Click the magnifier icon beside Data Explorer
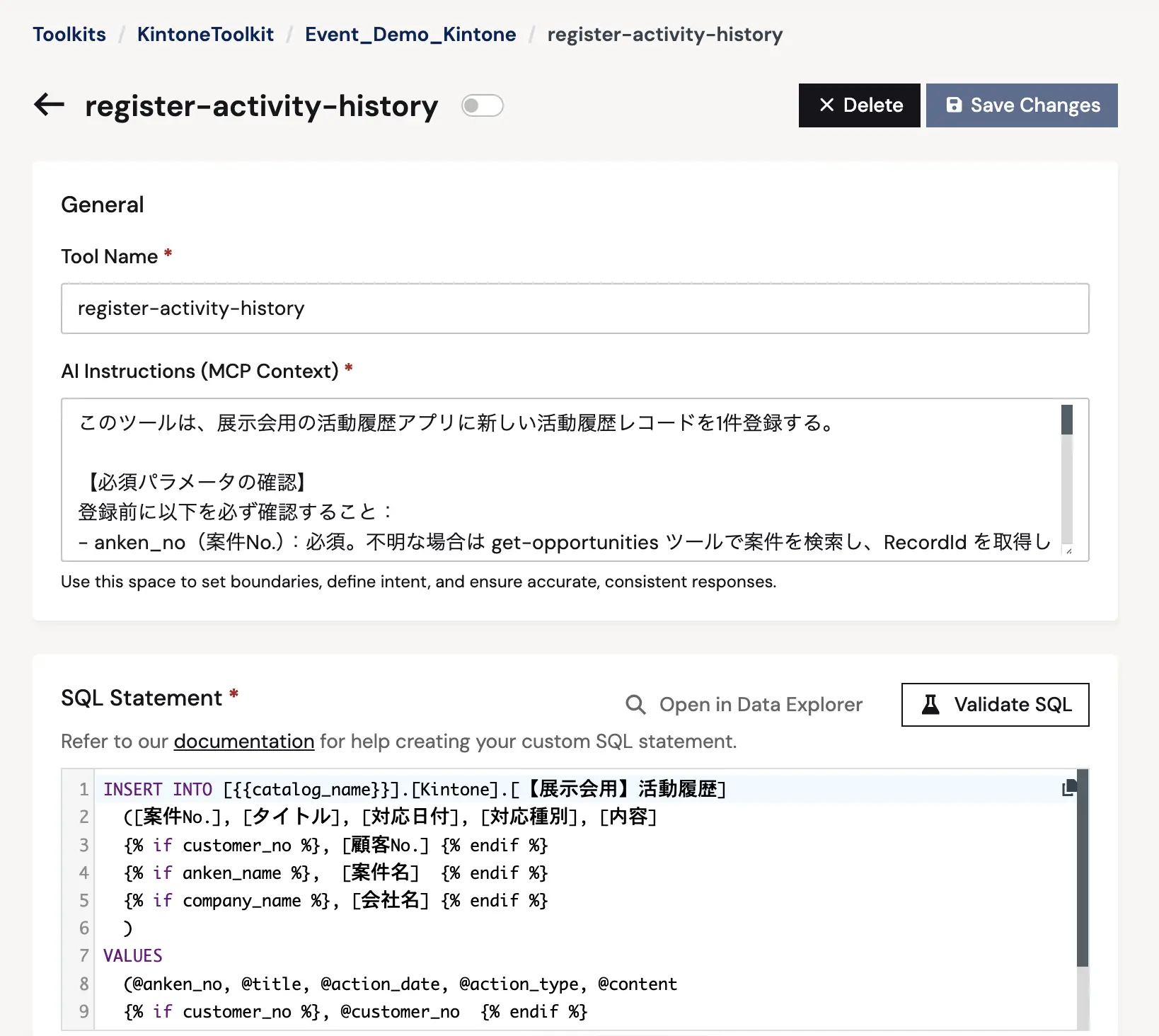This screenshot has width=1159, height=1036. [635, 705]
